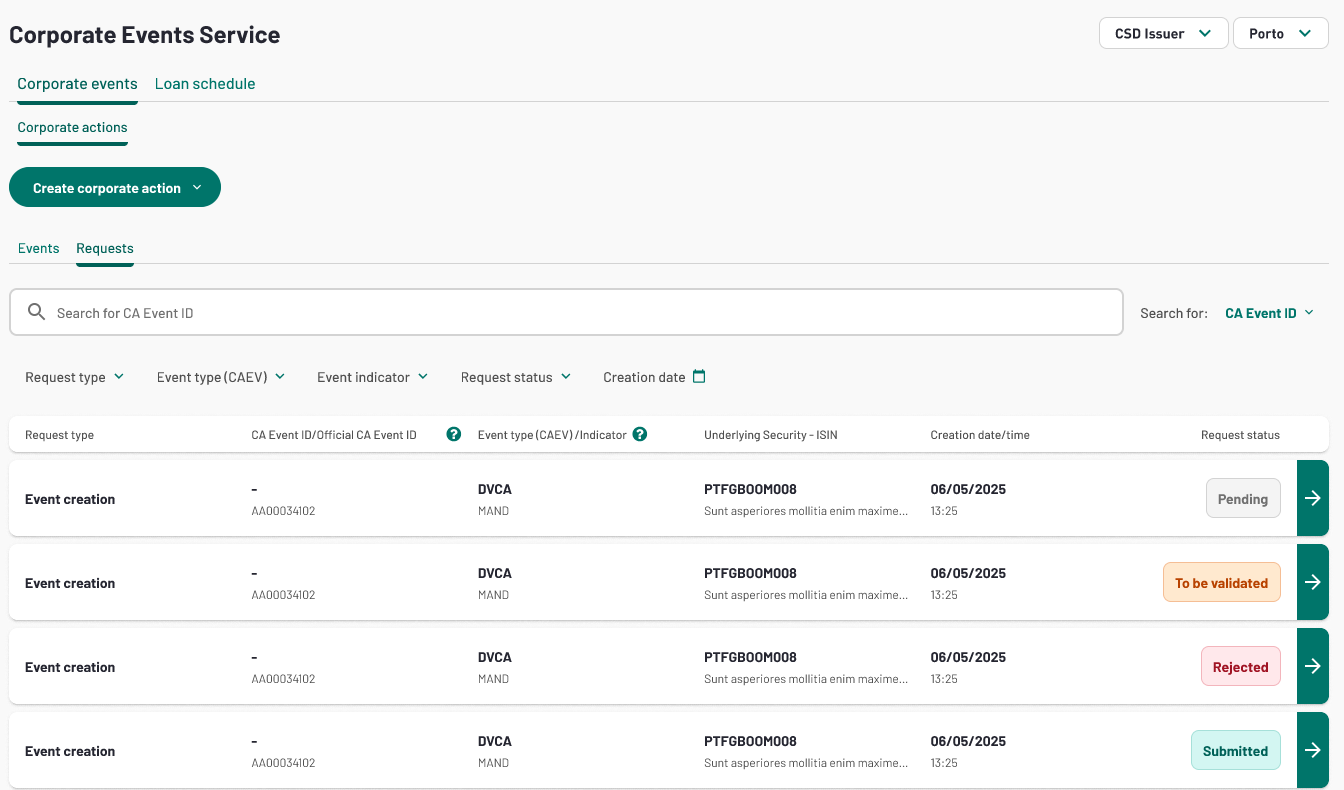The image size is (1344, 790).
Task: Open the Submitted request row arrow
Action: (1313, 750)
